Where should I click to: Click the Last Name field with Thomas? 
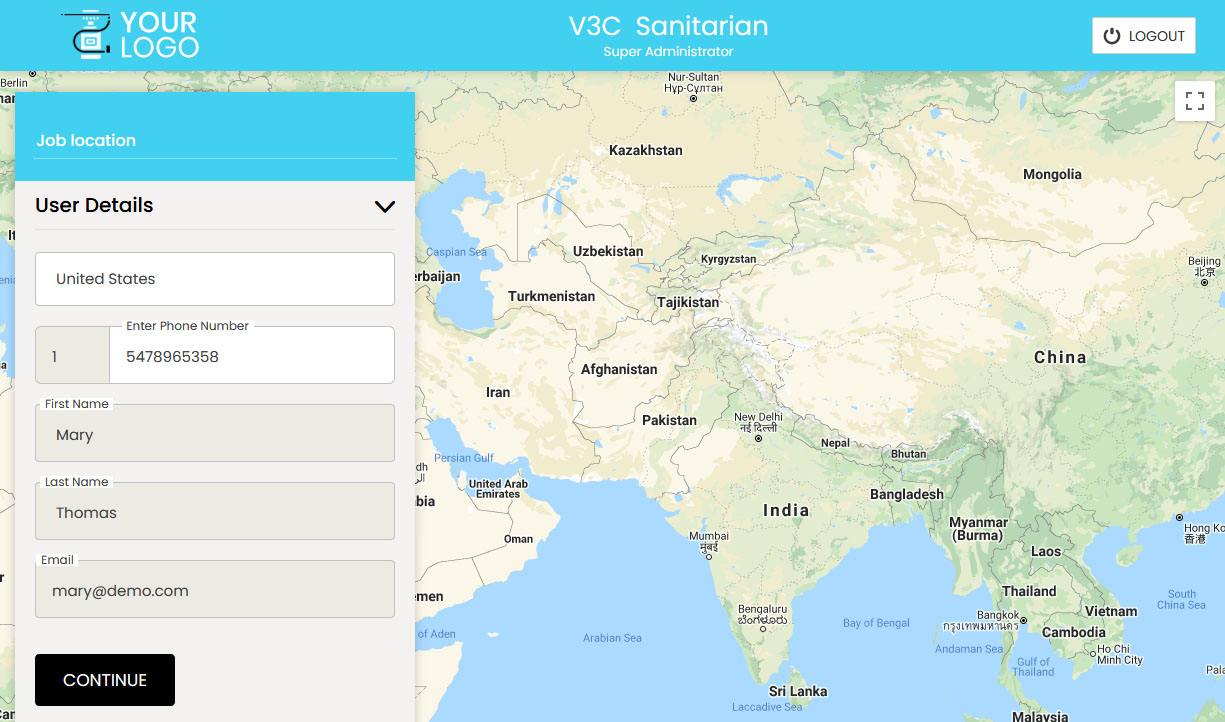[215, 512]
